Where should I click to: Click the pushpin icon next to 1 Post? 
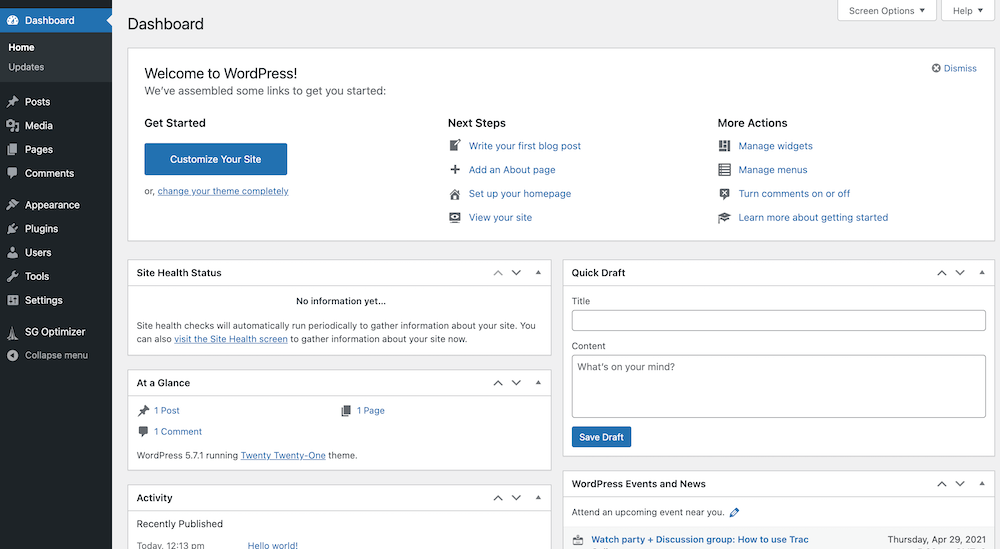(143, 411)
